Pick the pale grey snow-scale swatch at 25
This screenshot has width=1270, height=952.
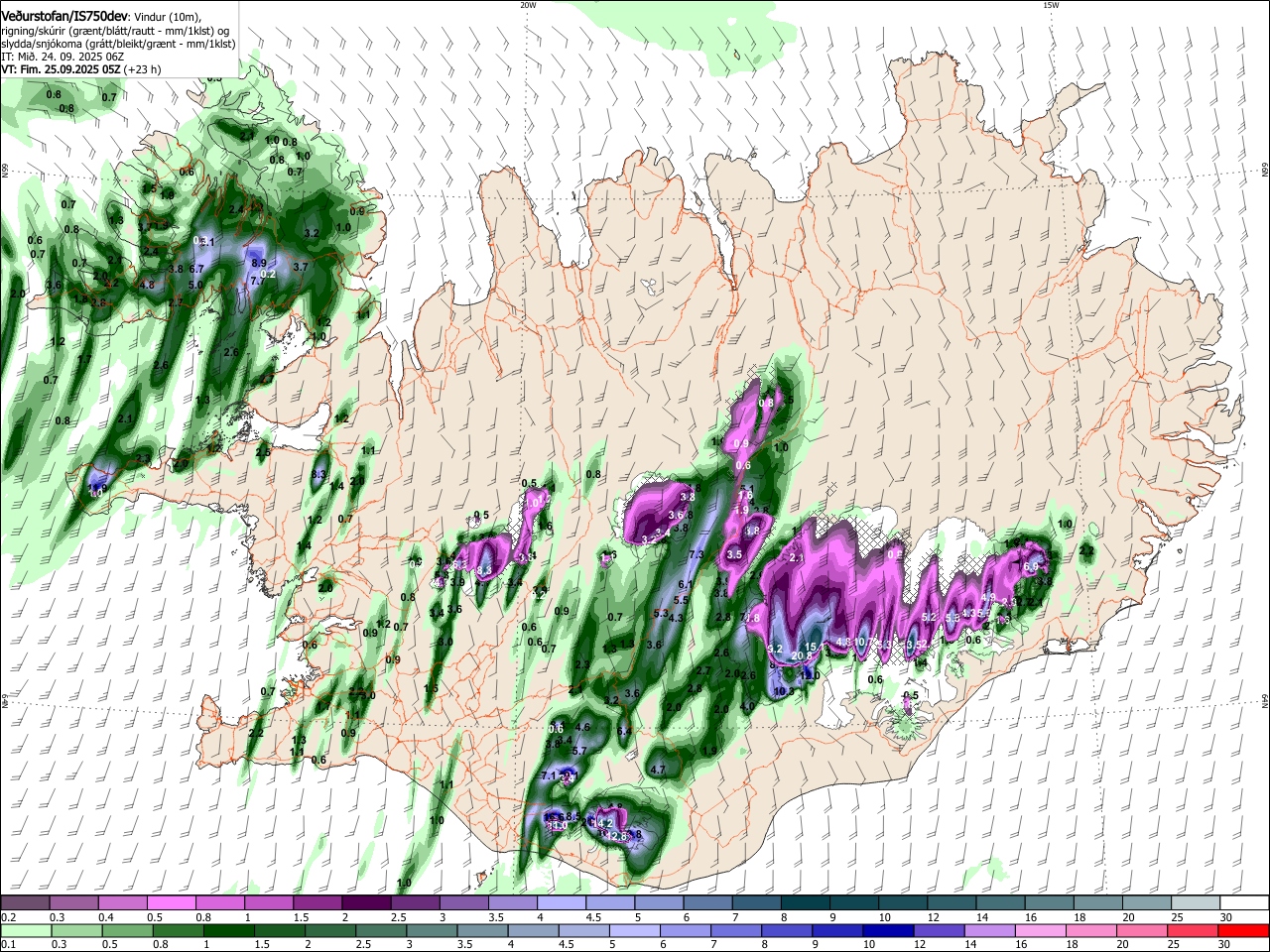coord(1197,903)
